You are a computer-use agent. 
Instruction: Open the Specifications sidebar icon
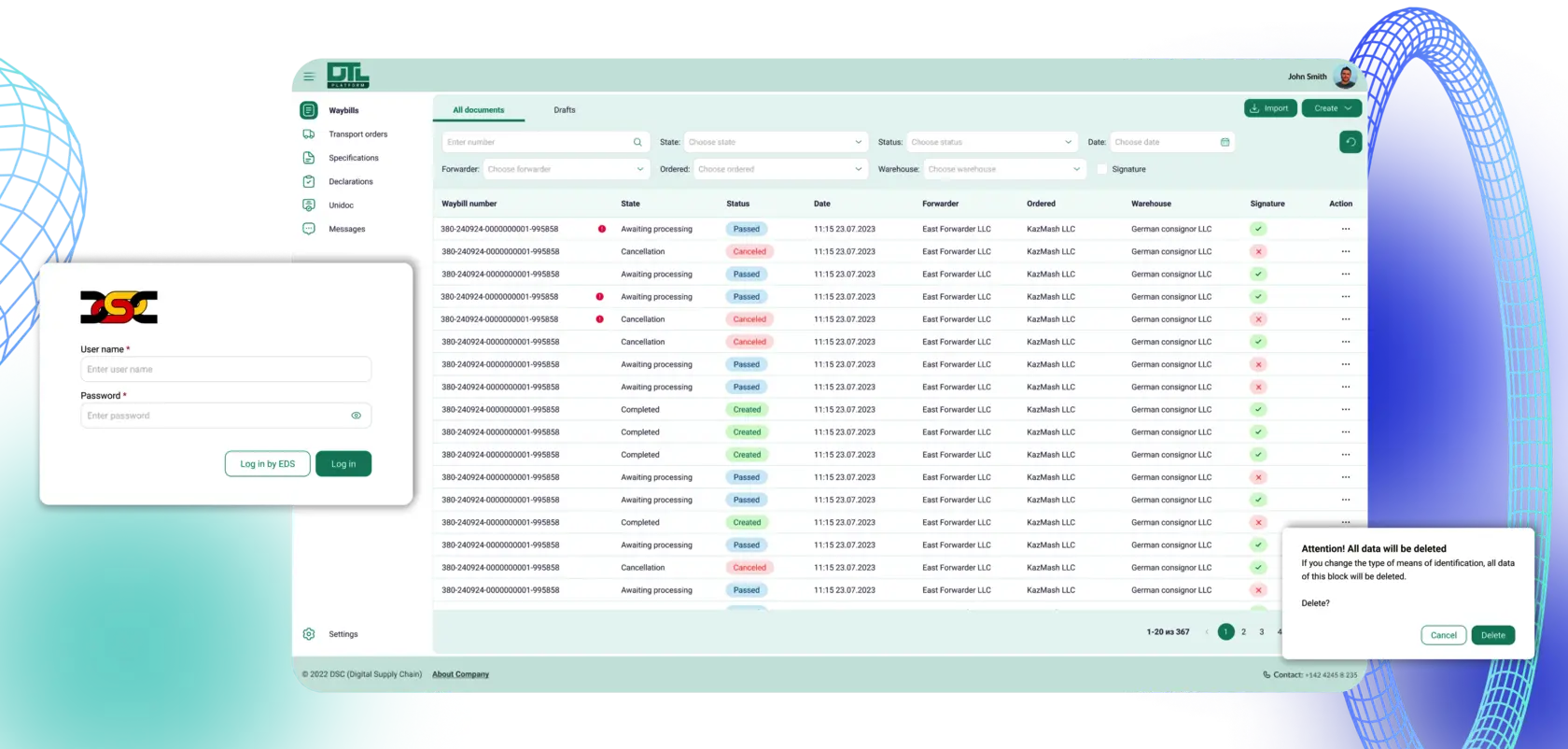(309, 158)
